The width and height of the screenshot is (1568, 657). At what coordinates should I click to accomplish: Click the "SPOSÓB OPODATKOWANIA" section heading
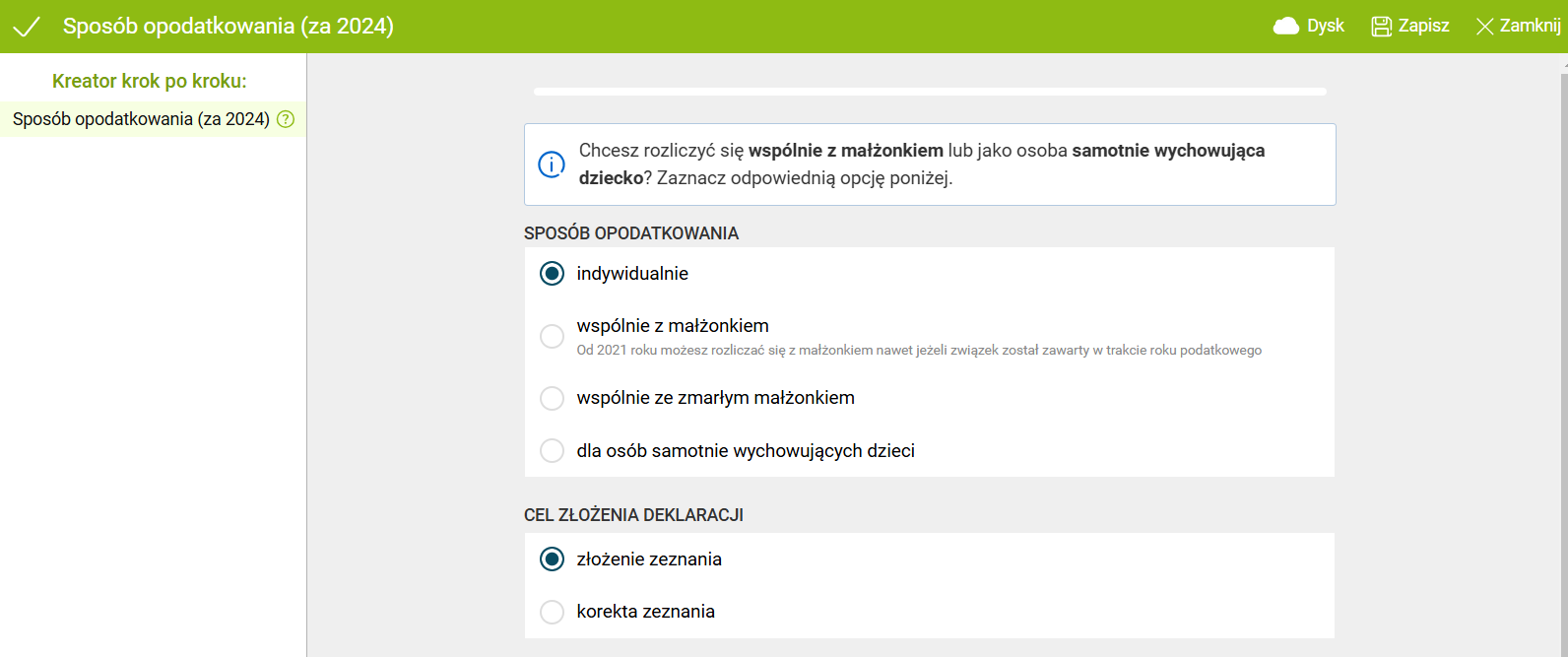631,233
